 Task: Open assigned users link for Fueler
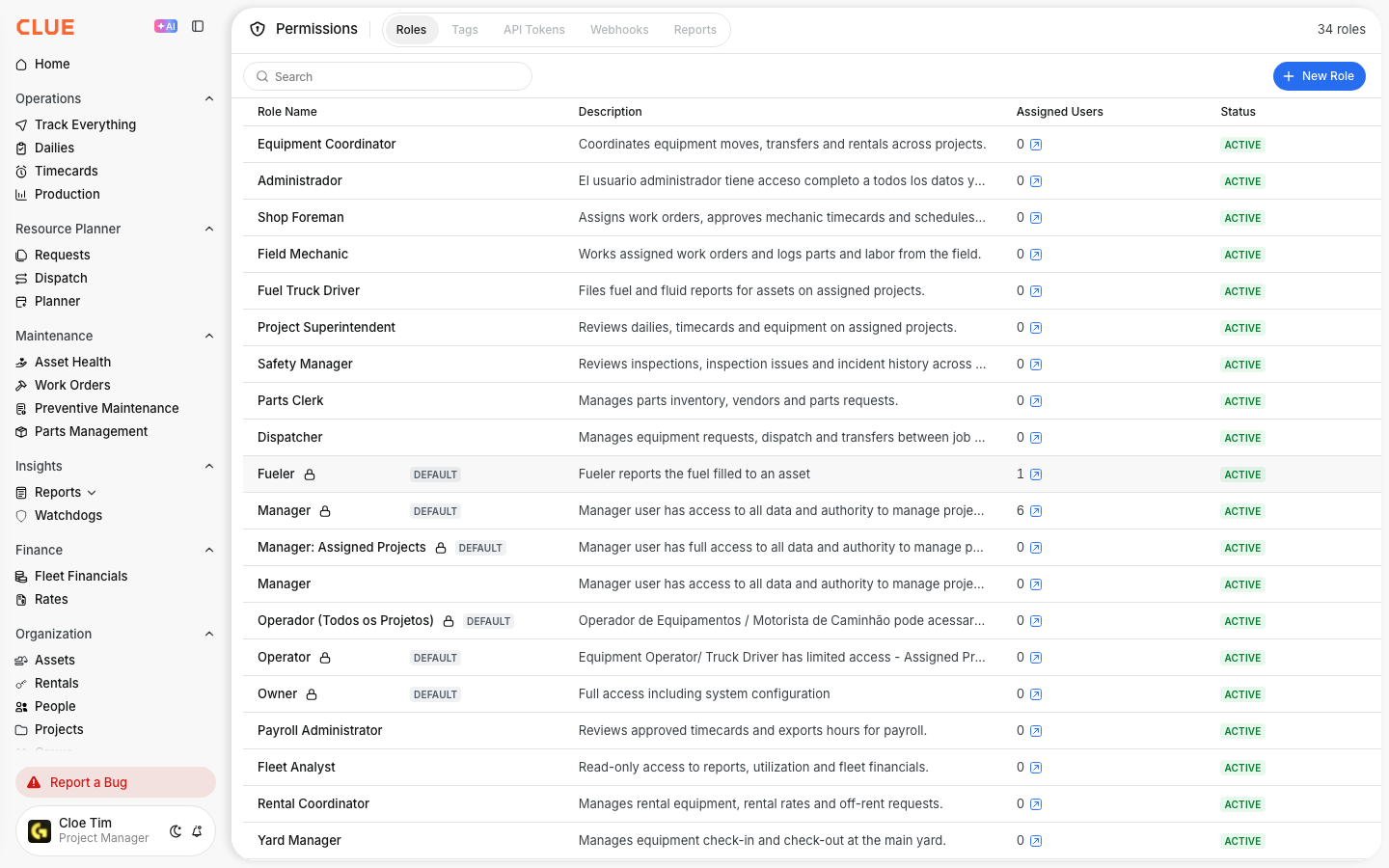(x=1036, y=475)
